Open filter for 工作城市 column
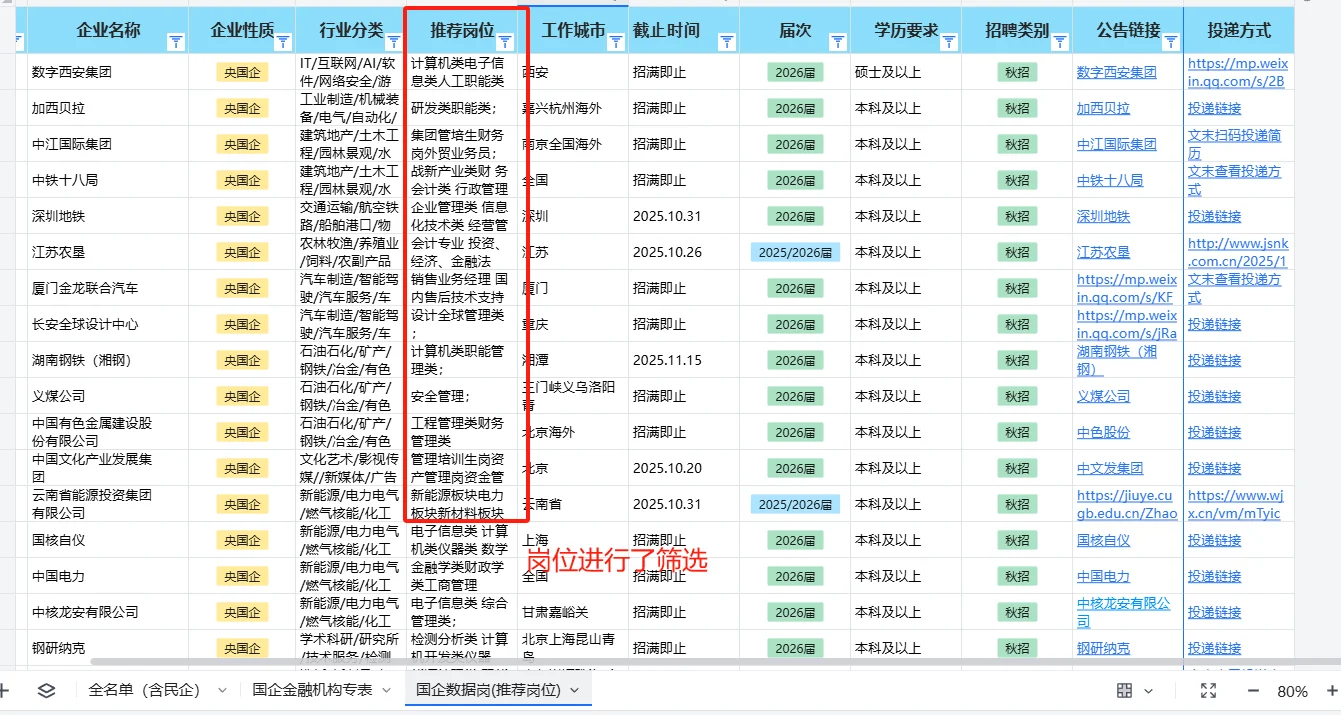The width and height of the screenshot is (1341, 715). click(616, 41)
